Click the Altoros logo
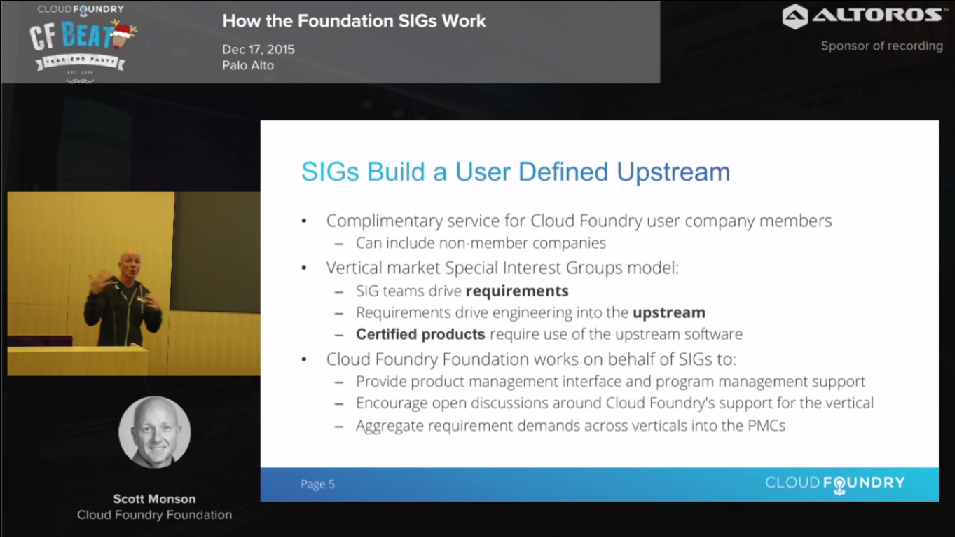Image resolution: width=955 pixels, height=537 pixels. (862, 16)
